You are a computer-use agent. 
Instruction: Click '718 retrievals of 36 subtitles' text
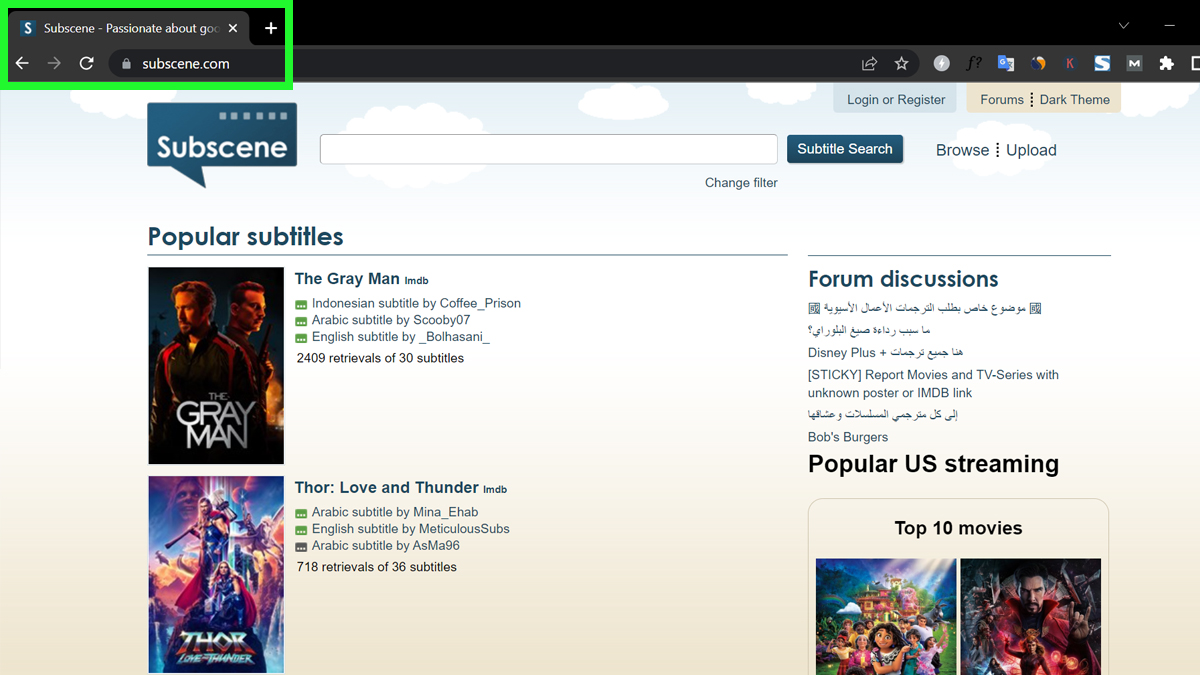tap(377, 567)
